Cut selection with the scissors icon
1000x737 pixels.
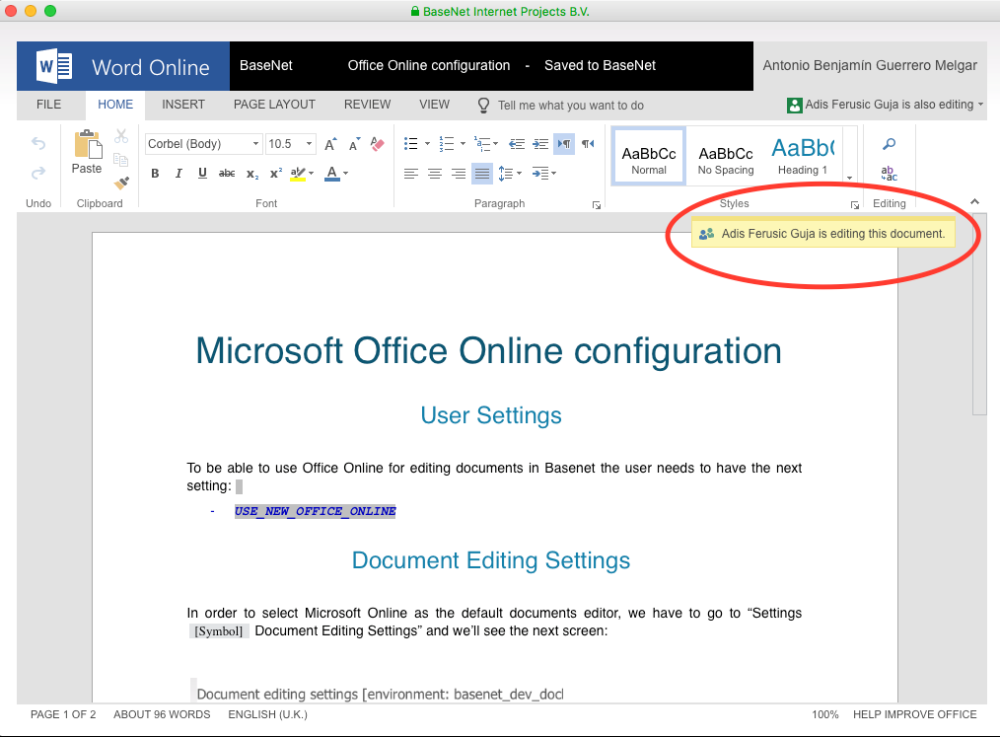click(121, 136)
